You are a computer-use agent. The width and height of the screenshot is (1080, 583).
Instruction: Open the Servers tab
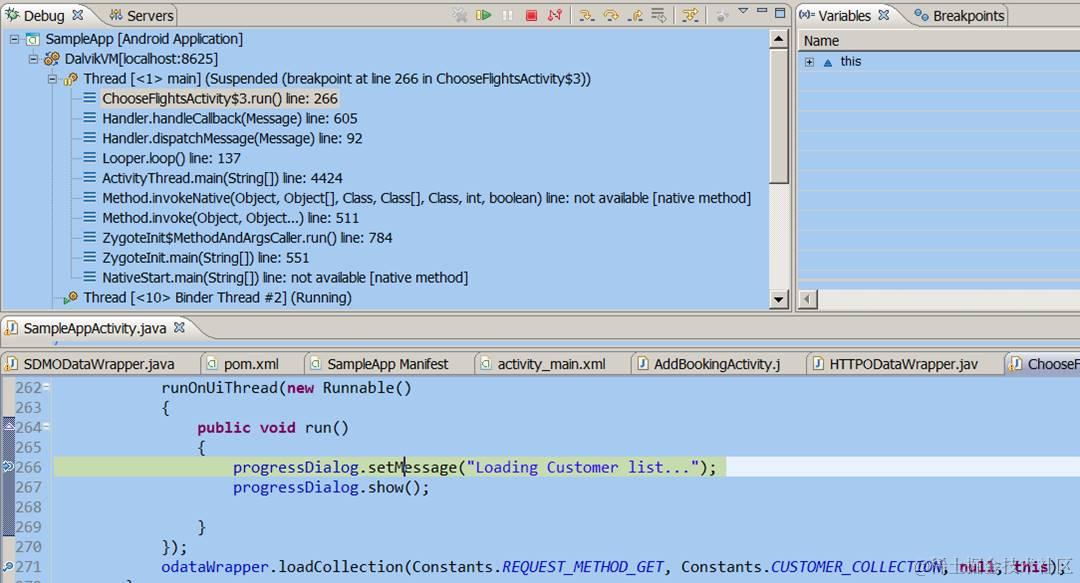142,15
